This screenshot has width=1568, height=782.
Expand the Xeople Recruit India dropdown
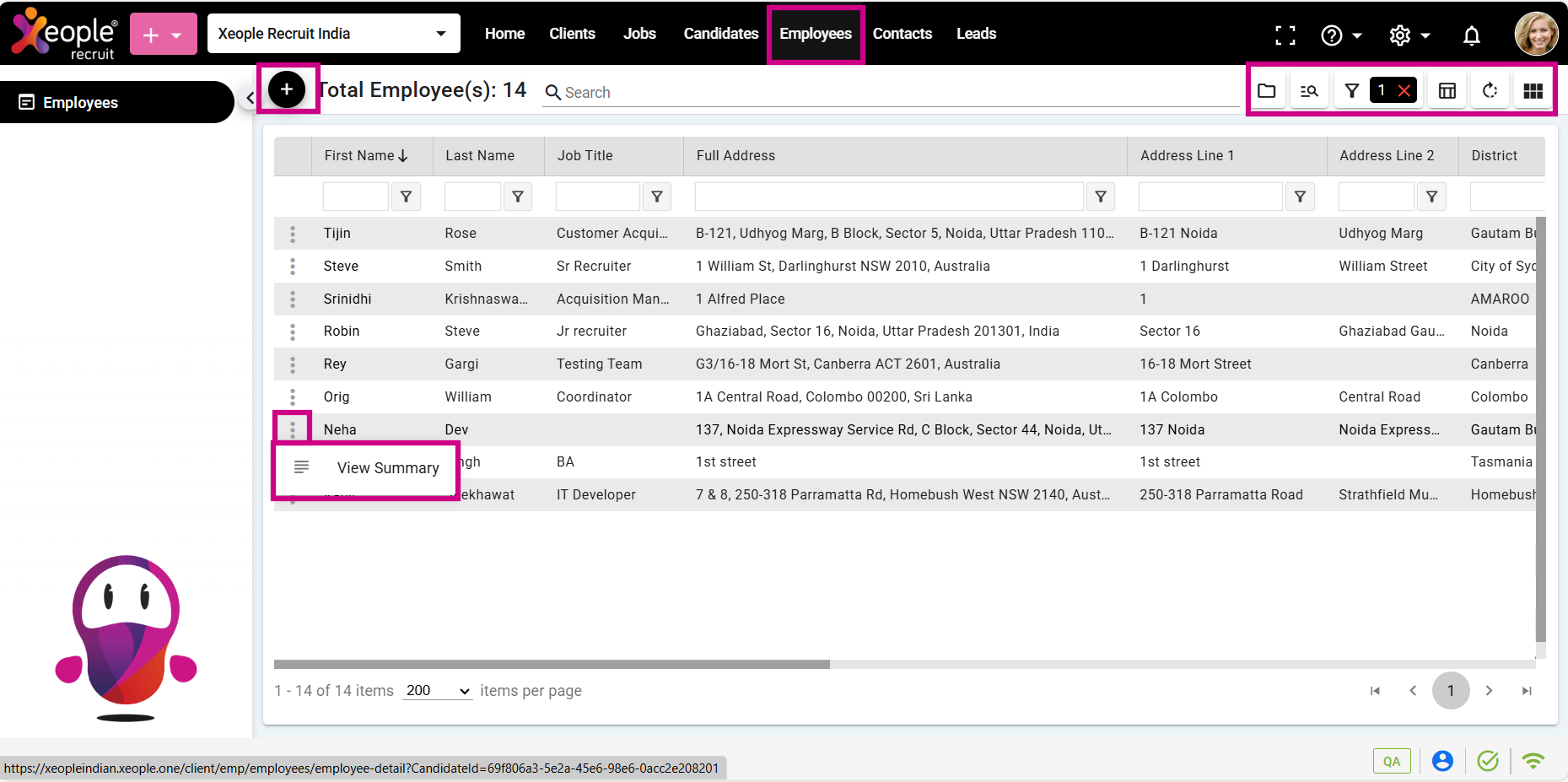pyautogui.click(x=440, y=34)
